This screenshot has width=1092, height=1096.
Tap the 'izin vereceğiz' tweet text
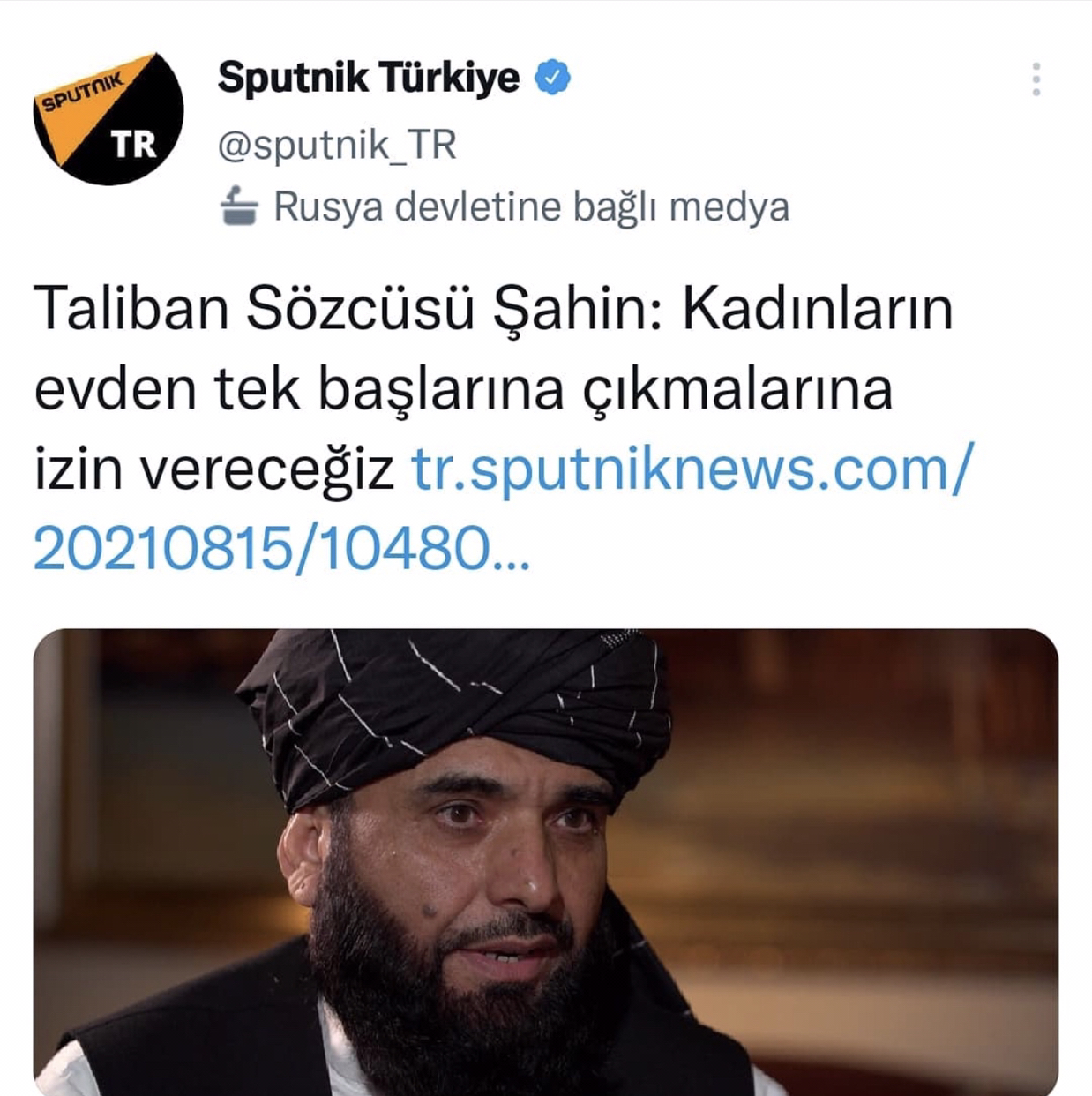point(214,469)
